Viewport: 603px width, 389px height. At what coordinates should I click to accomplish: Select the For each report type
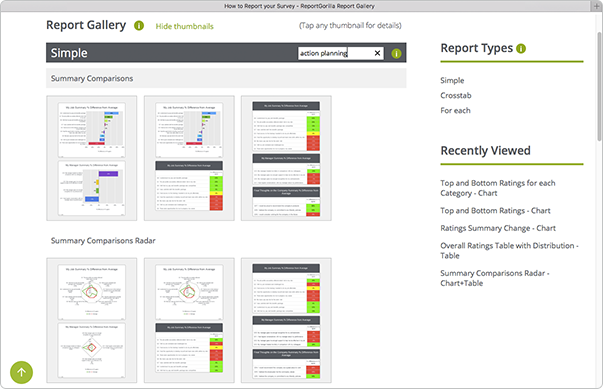(455, 110)
